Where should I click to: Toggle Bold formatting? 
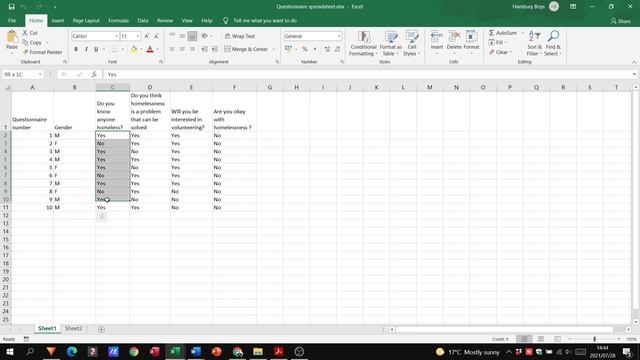tap(76, 49)
